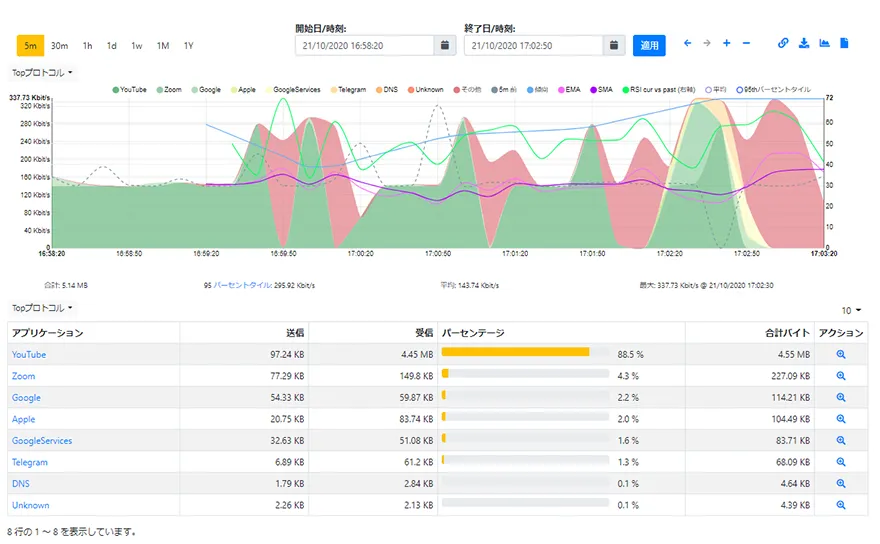Select the 1d time range tab
This screenshot has width=880, height=544.
112,45
